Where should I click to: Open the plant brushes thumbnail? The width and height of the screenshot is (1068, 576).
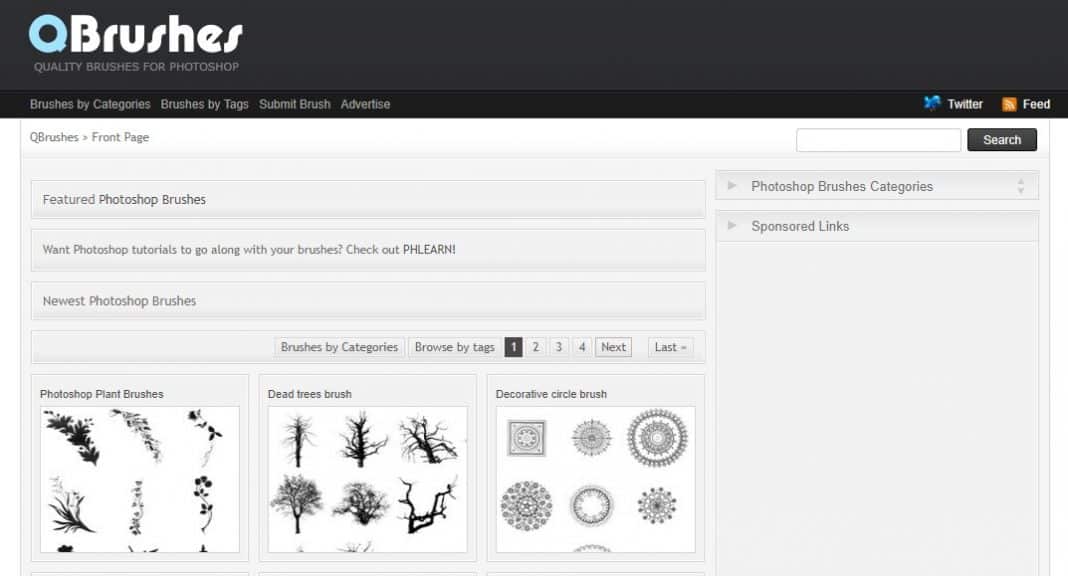pos(140,479)
